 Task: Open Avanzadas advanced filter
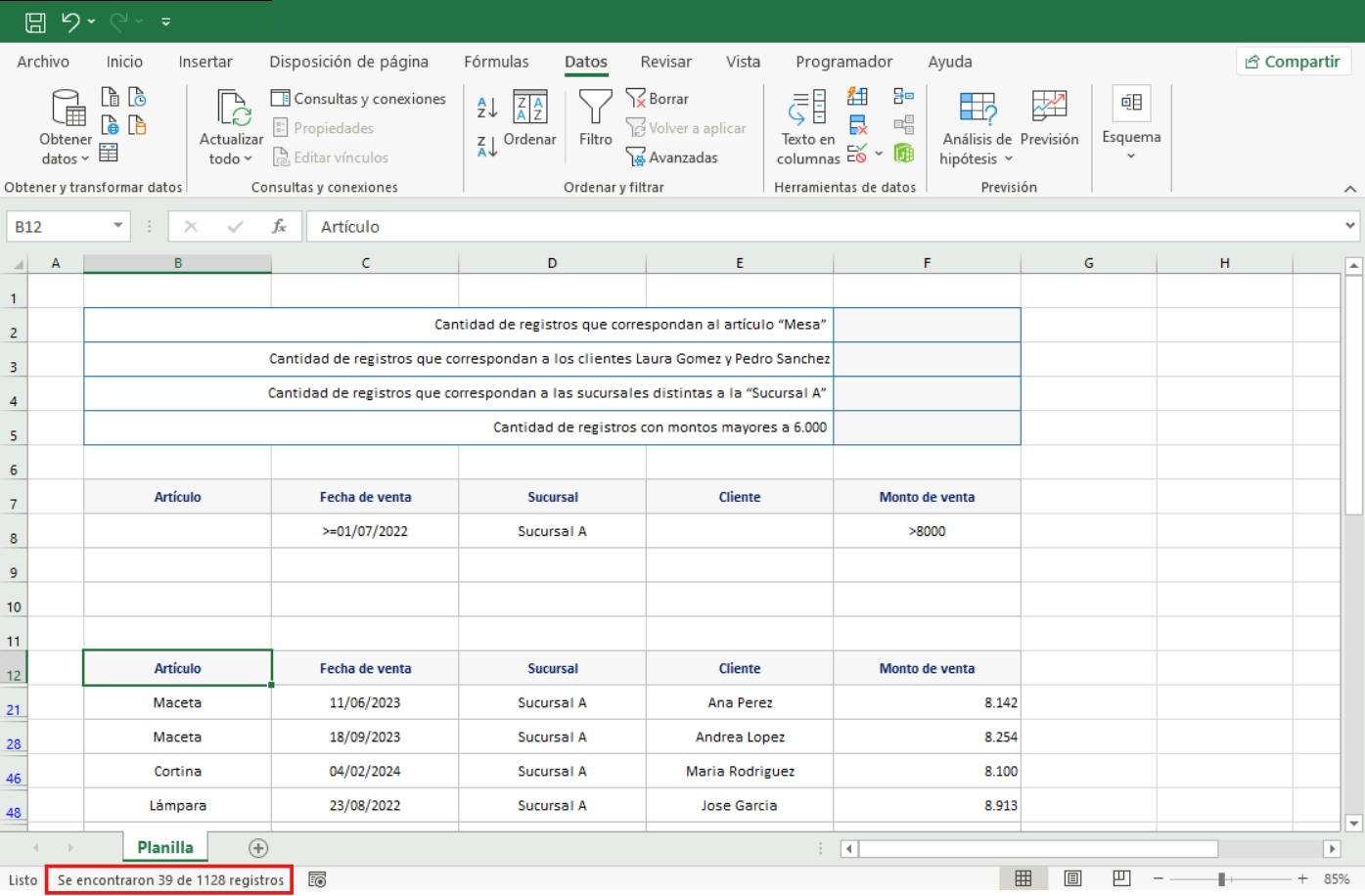pyautogui.click(x=671, y=157)
